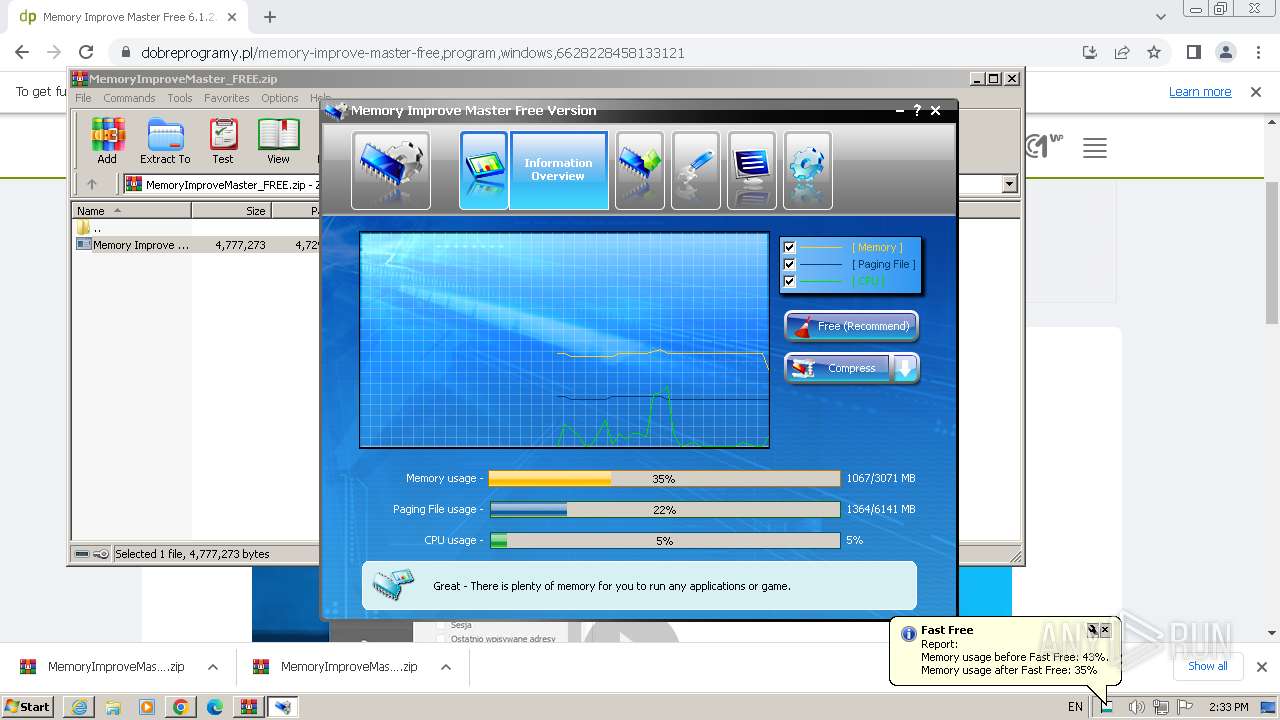Click Show all downloads button
Screen dimensions: 1280x720
(x=1207, y=666)
